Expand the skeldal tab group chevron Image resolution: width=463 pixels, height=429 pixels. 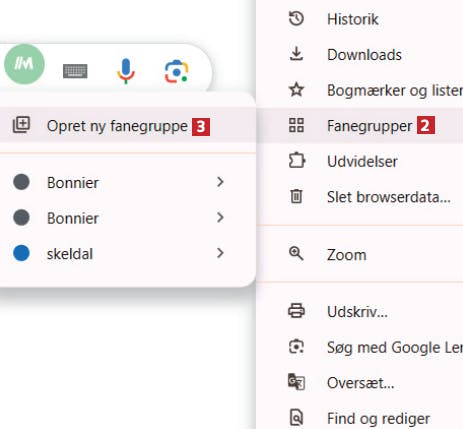click(220, 253)
